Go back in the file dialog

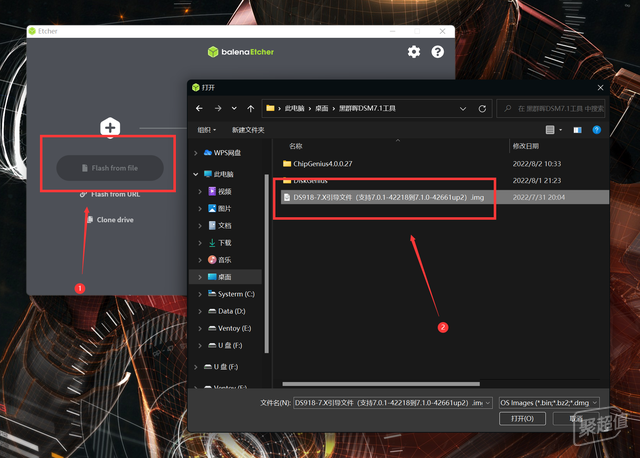[x=199, y=108]
